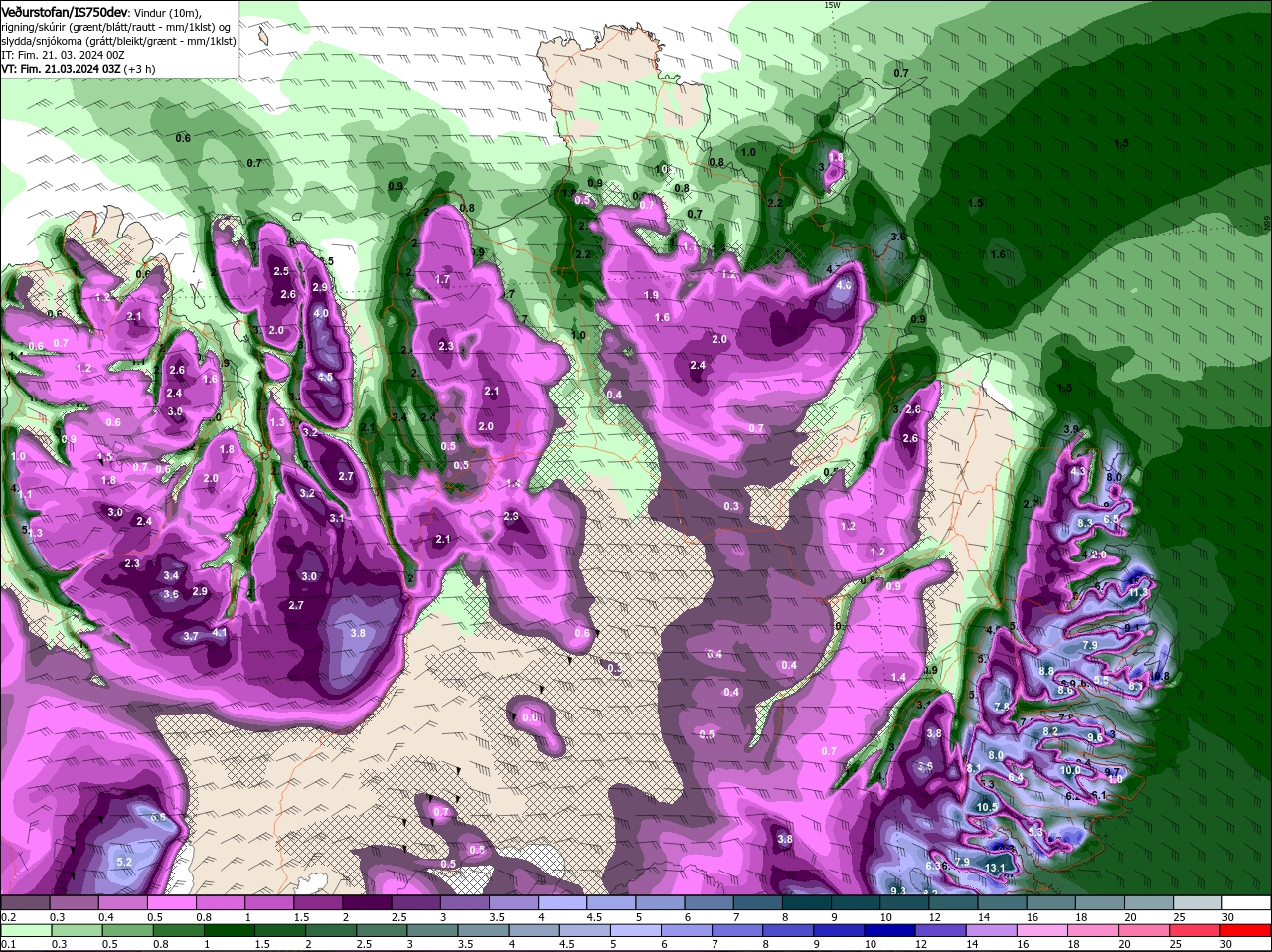Click the 8.8 precipitation value
The width and height of the screenshot is (1272, 952).
[x=1046, y=671]
